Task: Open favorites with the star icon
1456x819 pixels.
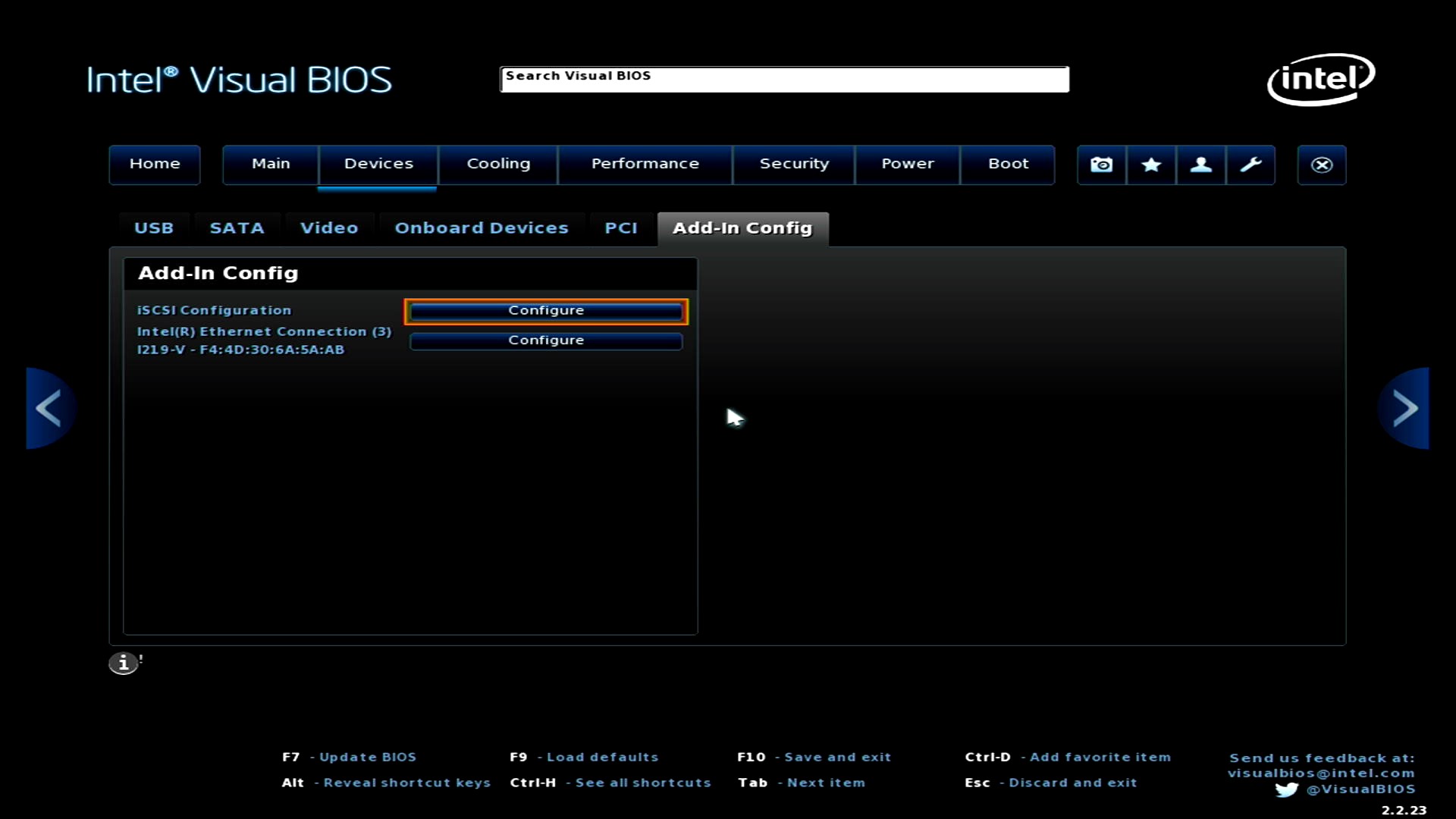Action: (x=1151, y=165)
